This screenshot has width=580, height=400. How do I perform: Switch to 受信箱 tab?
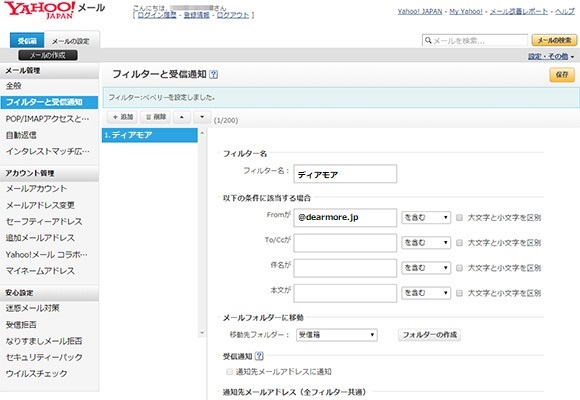tap(27, 41)
